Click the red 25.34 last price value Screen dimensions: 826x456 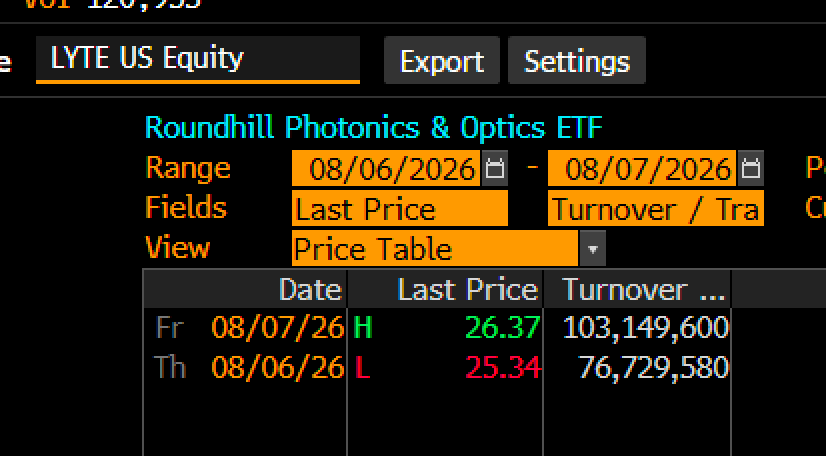click(503, 368)
